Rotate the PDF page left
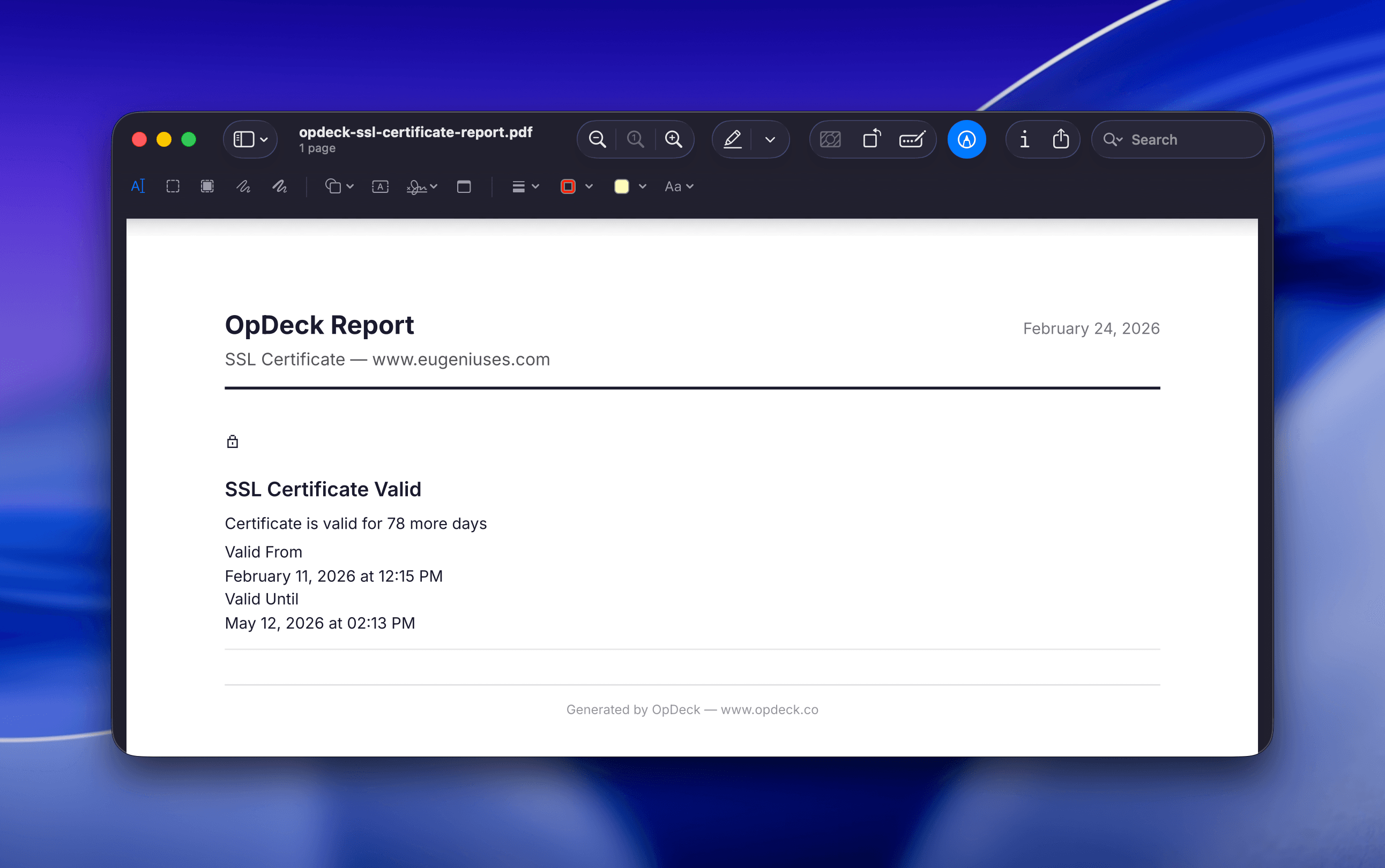Screen dimensions: 1385x868 [870, 139]
